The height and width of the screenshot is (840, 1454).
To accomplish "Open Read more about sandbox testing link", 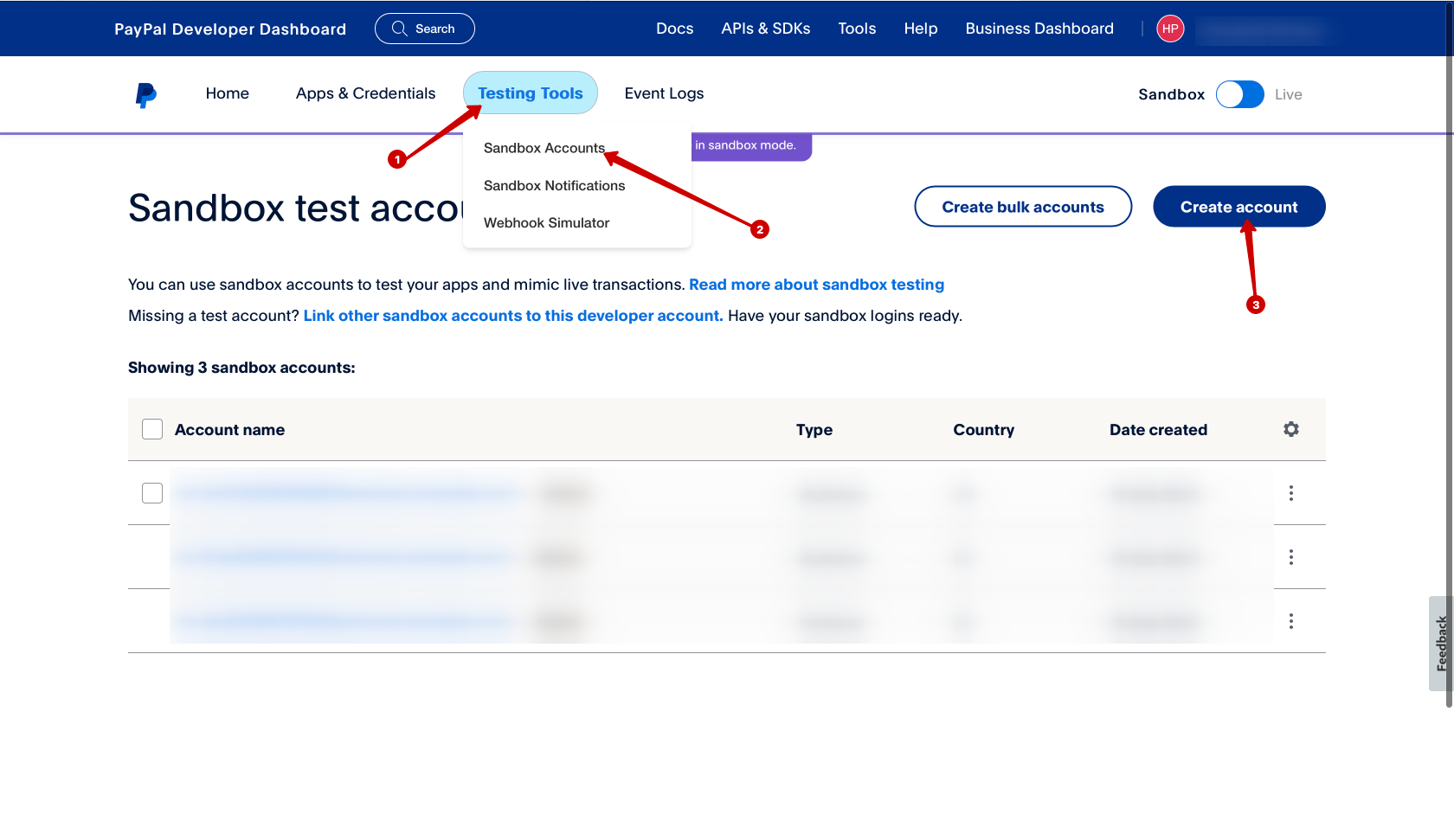I will 816,285.
